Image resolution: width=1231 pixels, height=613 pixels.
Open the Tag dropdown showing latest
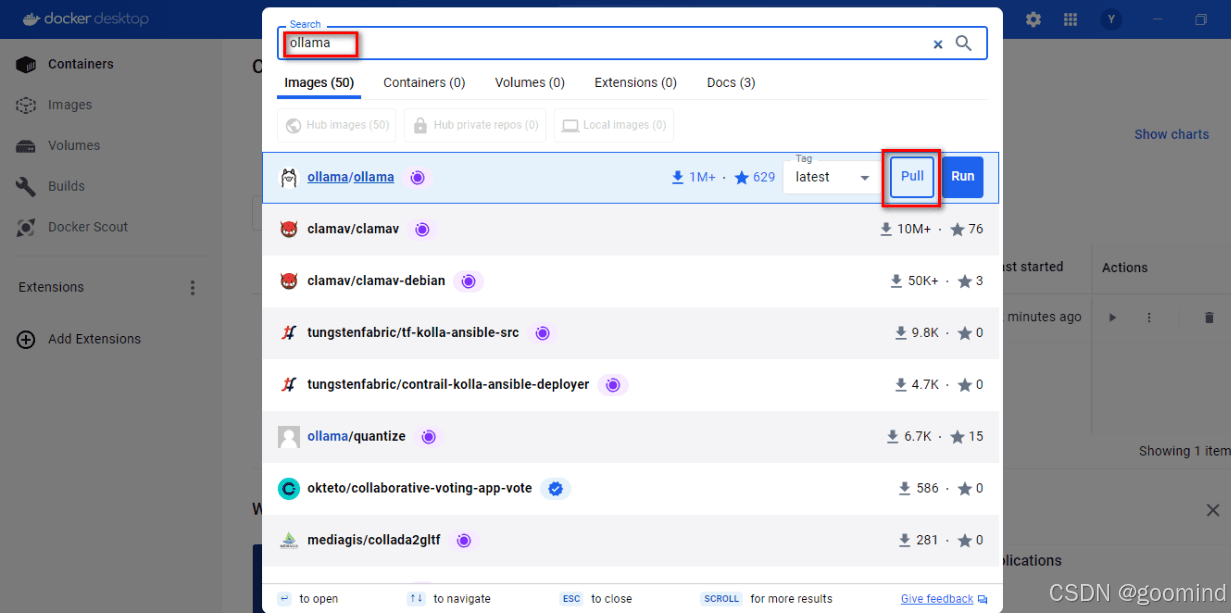(x=832, y=177)
